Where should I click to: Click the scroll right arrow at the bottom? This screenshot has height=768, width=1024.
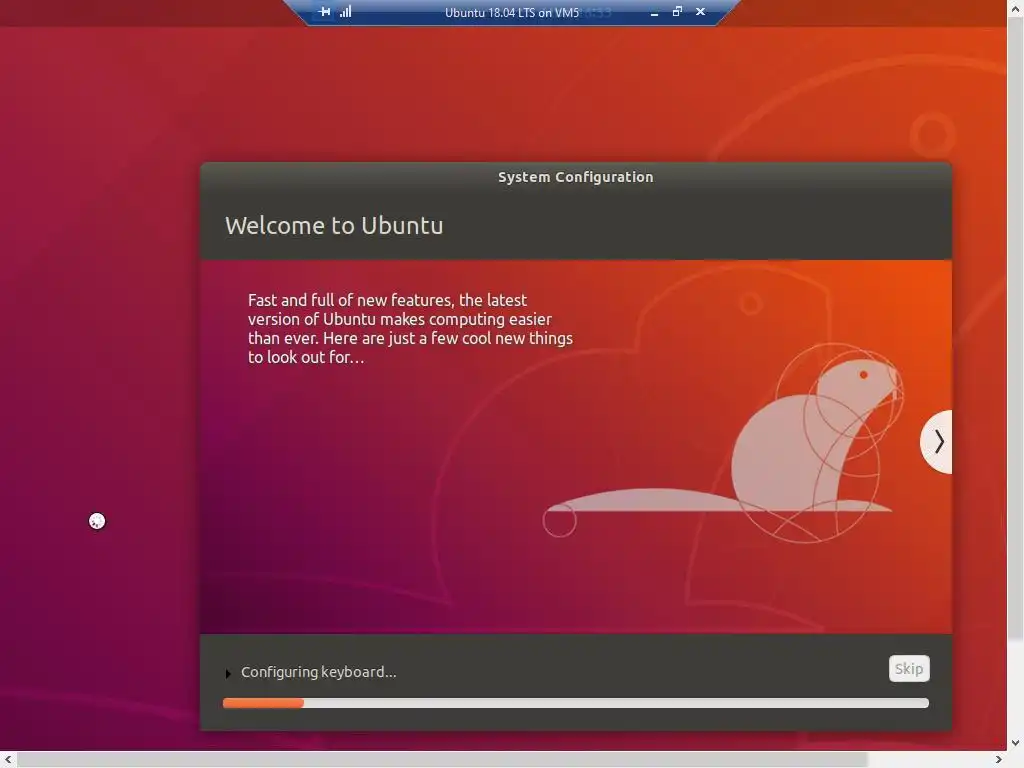pos(999,760)
